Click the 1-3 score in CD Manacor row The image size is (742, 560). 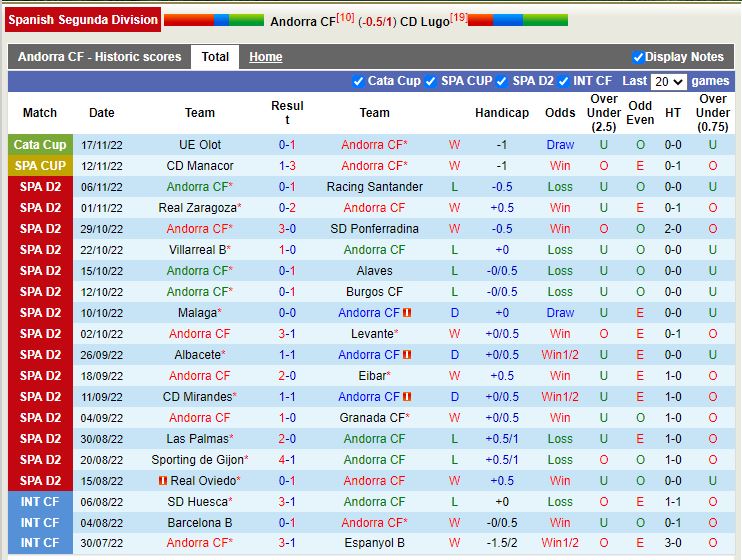click(287, 166)
